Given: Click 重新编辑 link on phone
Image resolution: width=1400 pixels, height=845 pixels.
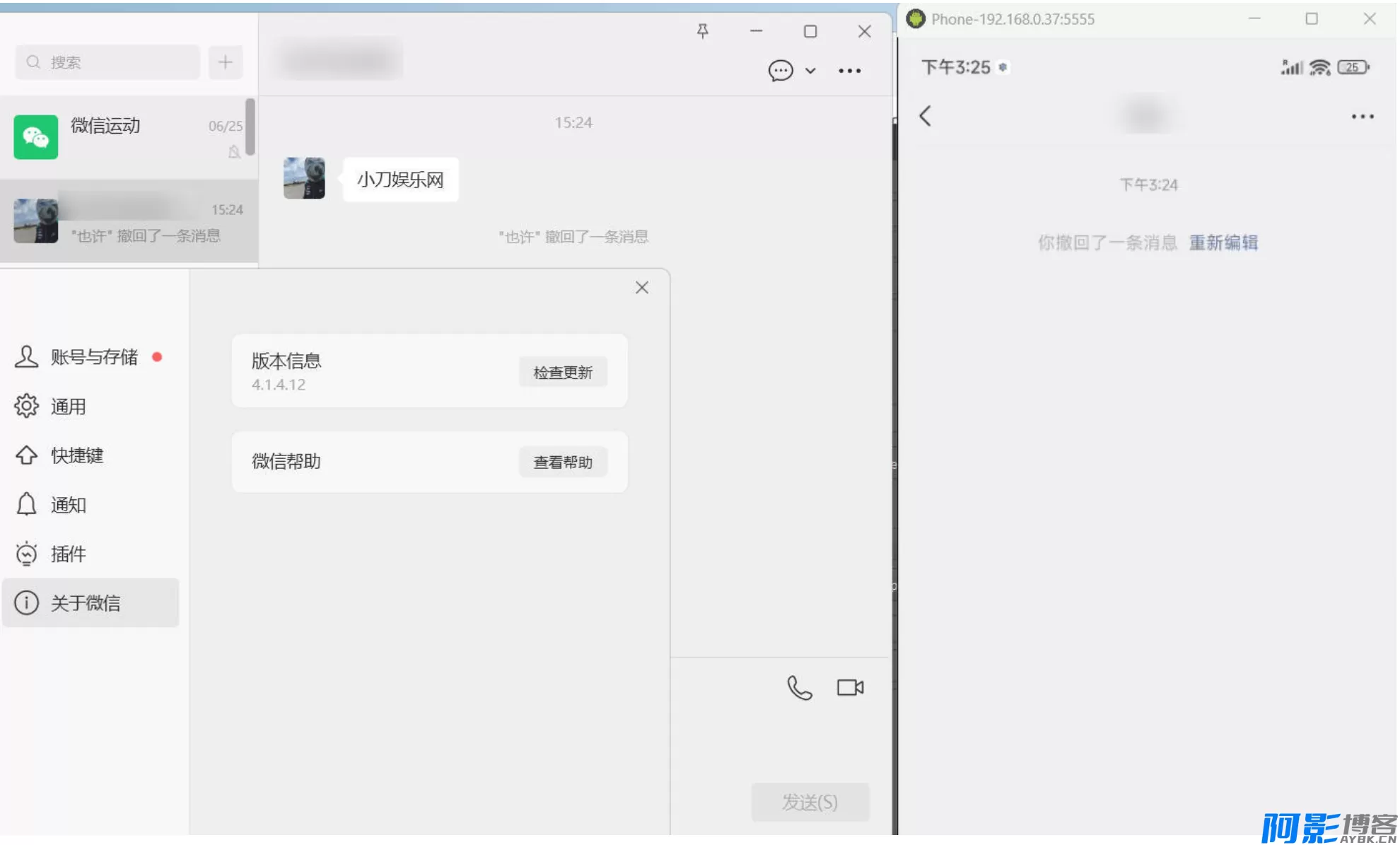Looking at the screenshot, I should pos(1223,243).
